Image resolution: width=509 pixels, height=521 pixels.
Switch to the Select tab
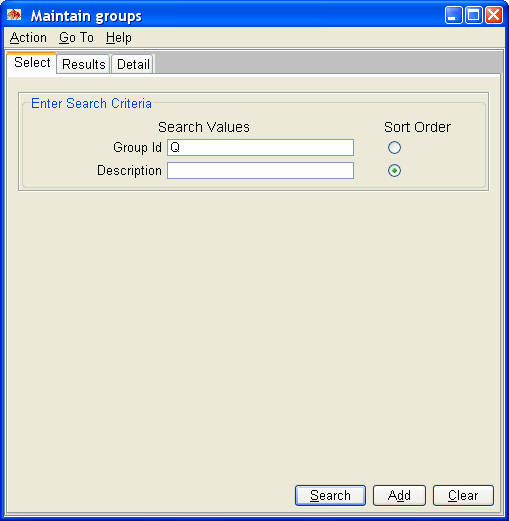(x=32, y=63)
